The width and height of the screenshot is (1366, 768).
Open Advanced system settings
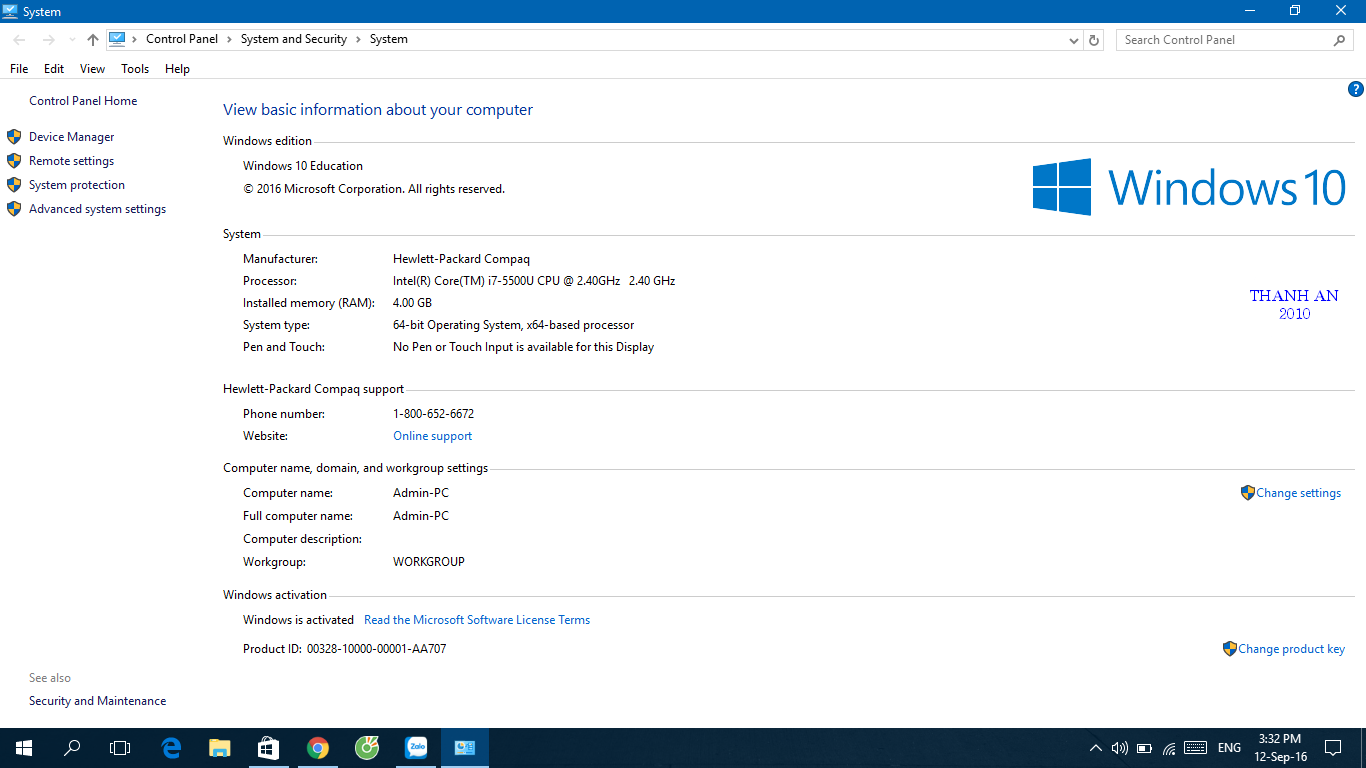98,209
